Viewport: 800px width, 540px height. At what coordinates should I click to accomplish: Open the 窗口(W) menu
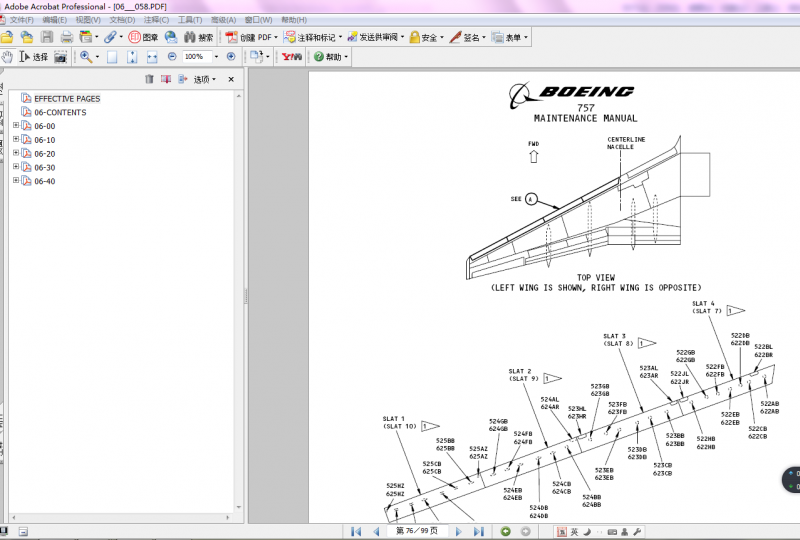tap(258, 20)
